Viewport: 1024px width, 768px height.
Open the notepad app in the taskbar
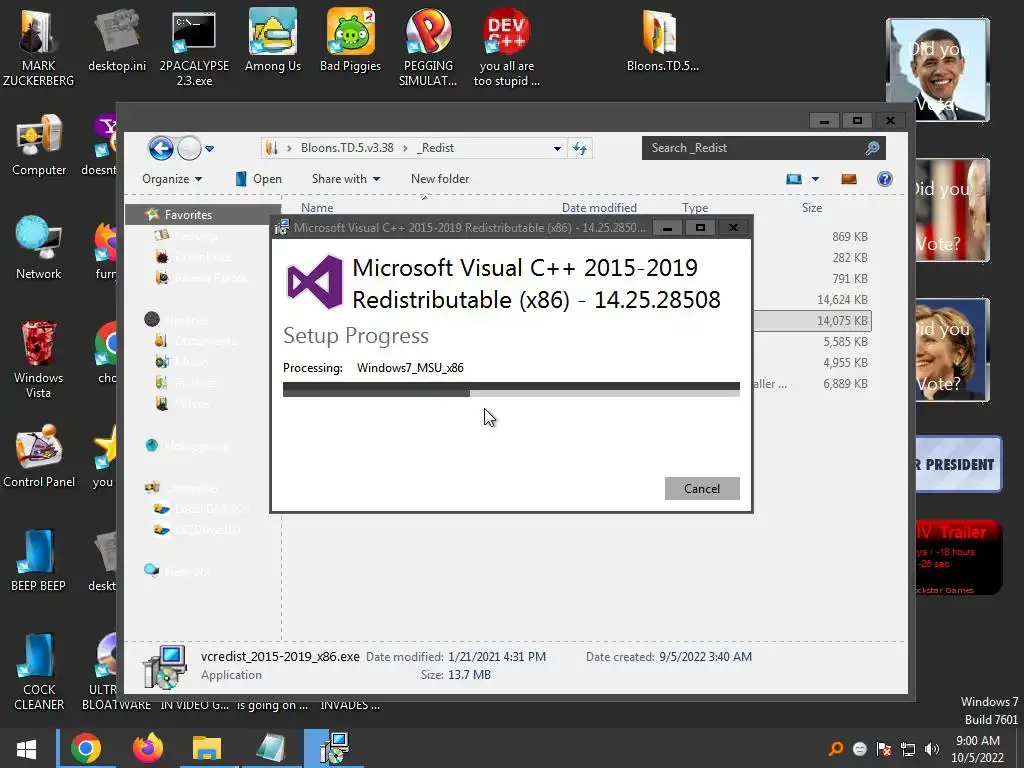coord(270,749)
